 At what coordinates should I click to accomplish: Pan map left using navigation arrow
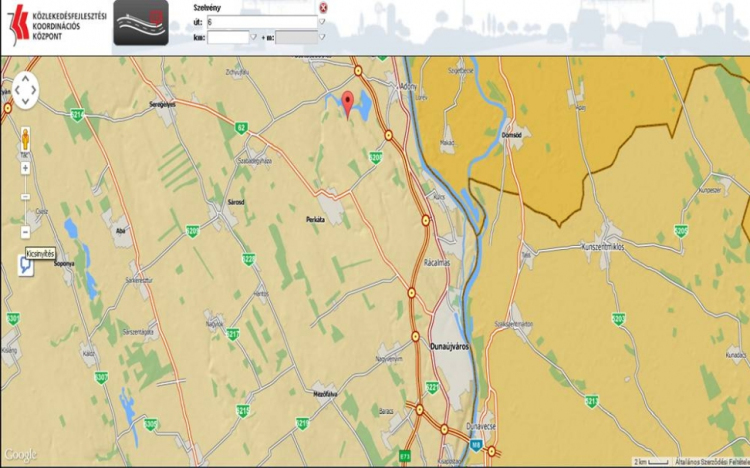(14, 90)
